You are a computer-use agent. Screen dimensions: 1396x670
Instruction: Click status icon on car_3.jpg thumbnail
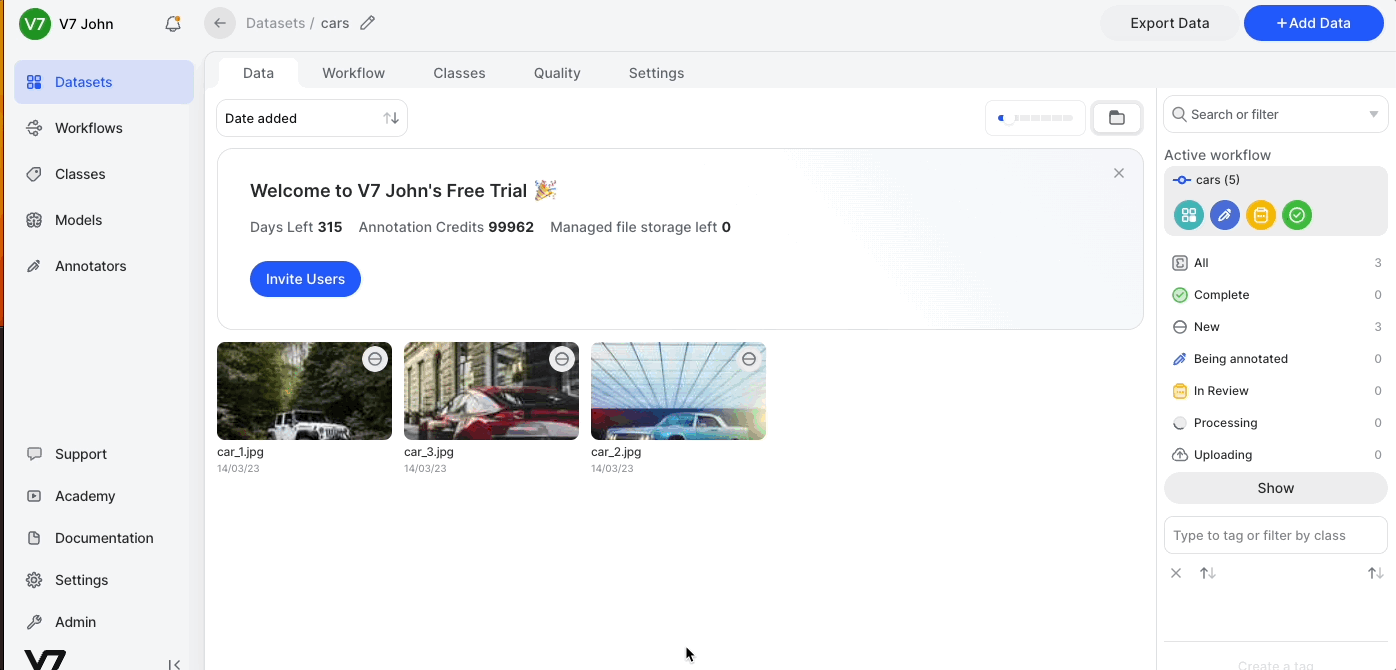[562, 359]
